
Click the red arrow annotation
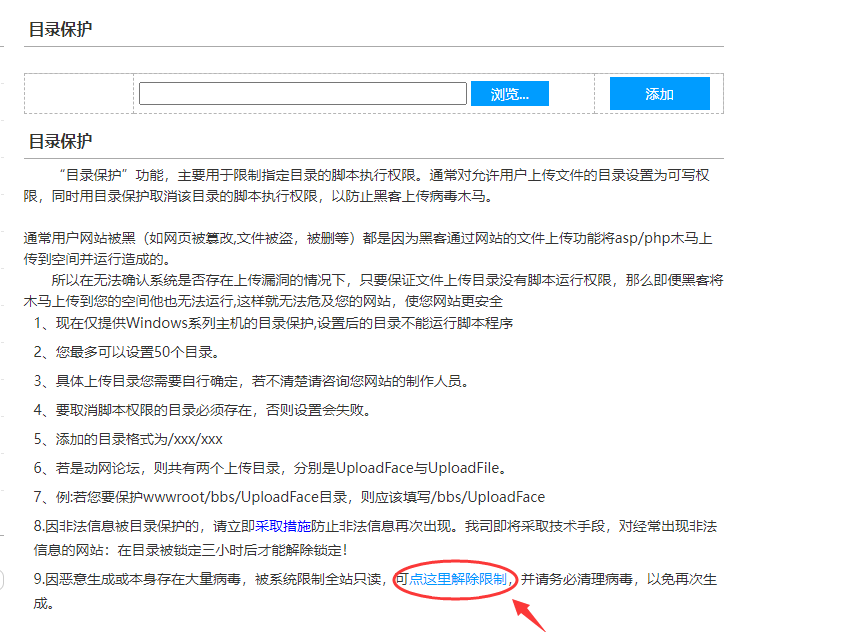point(532,612)
